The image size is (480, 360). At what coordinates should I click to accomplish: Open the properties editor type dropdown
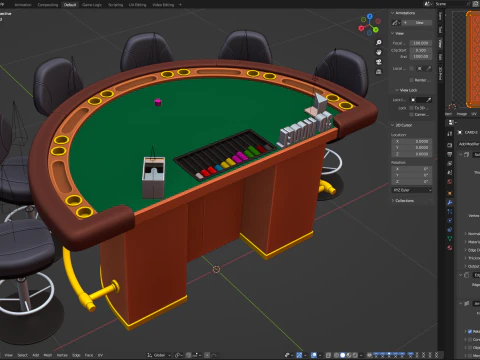point(452,122)
